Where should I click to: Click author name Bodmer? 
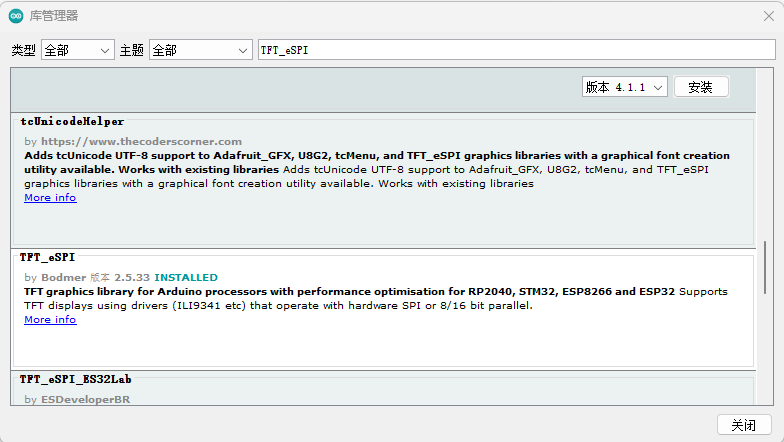point(64,278)
